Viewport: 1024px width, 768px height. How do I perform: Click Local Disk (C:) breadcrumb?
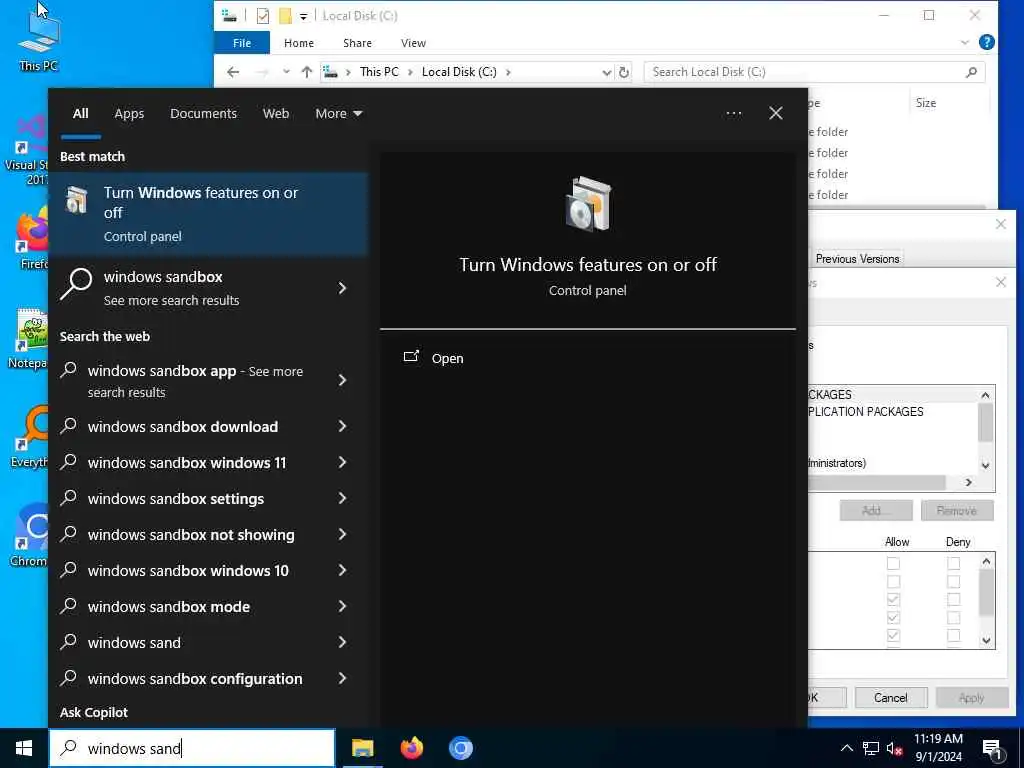tap(459, 72)
